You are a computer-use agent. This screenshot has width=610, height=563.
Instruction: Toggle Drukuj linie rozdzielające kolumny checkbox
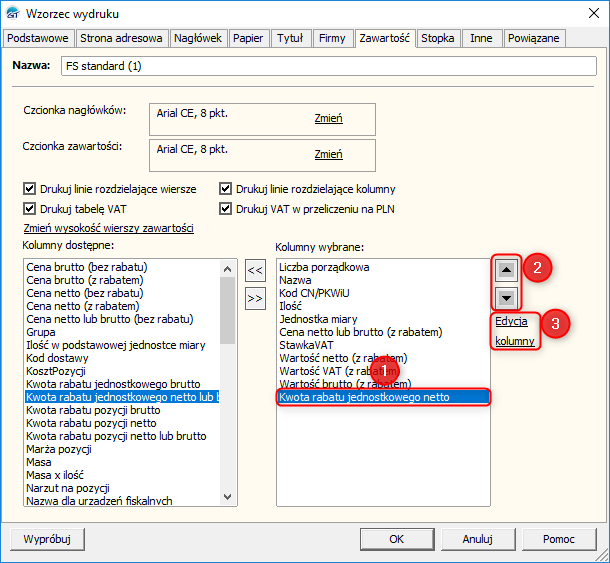225,189
